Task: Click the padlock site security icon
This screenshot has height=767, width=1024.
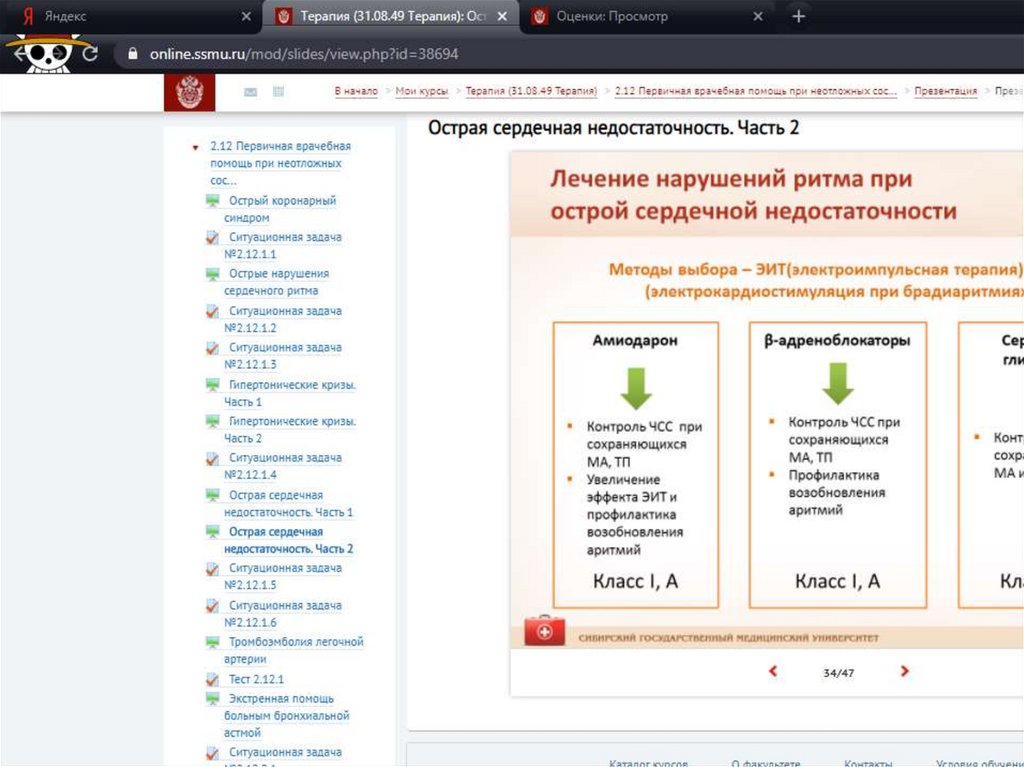Action: pos(133,54)
